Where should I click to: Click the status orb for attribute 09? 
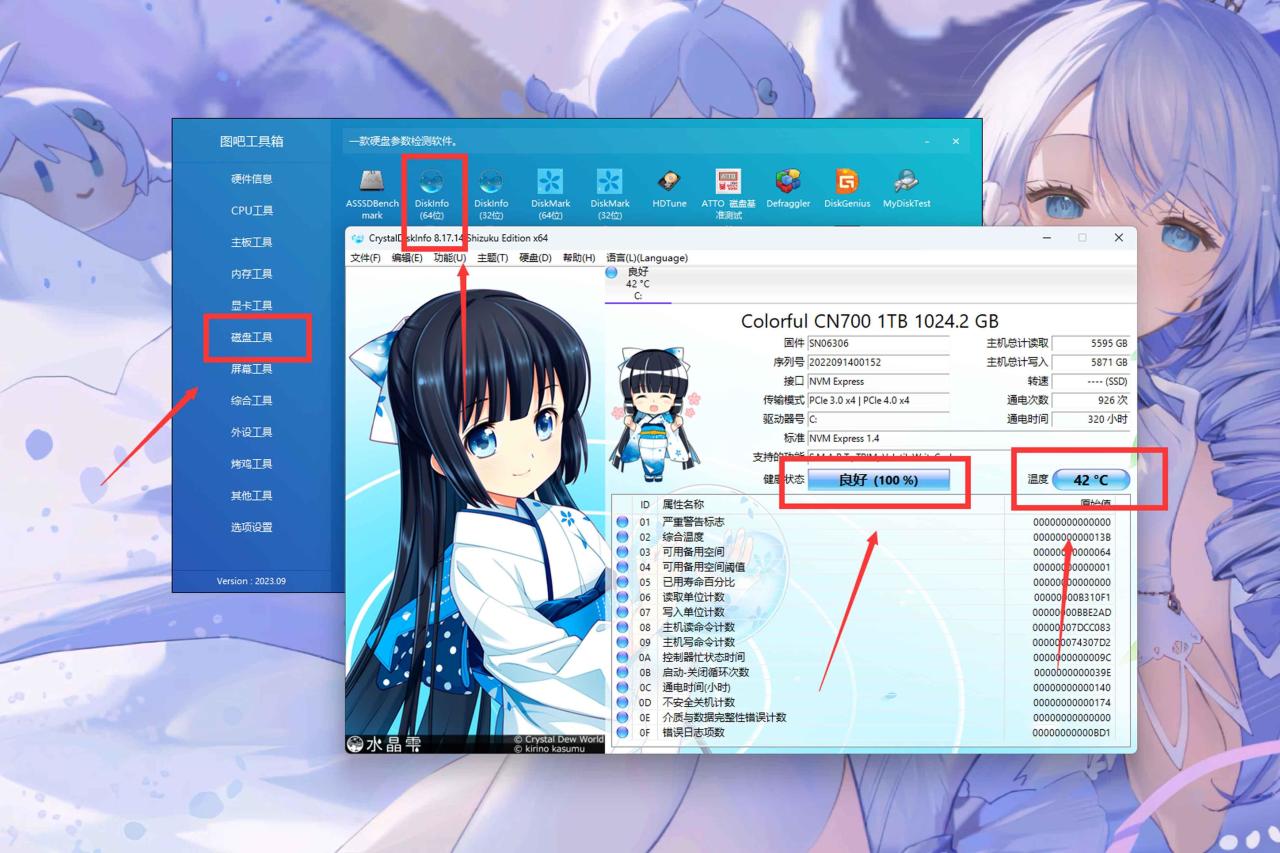pos(622,642)
